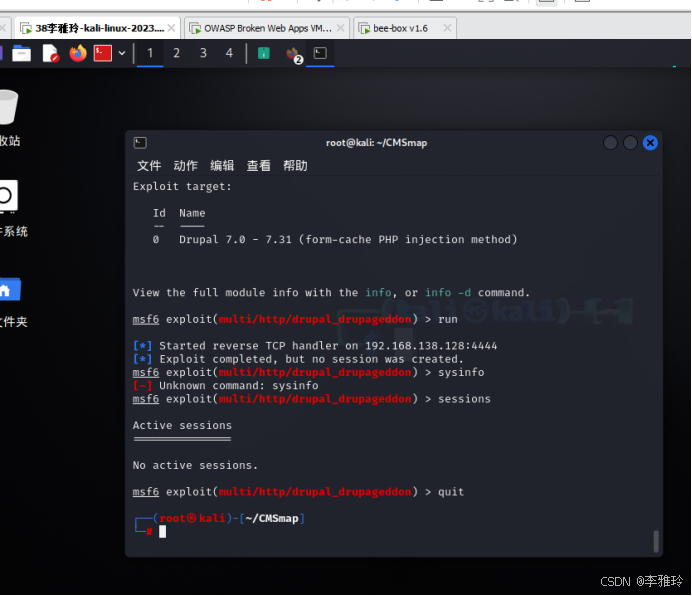Open the 编辑 menu in terminal
The width and height of the screenshot is (692, 596).
pos(222,166)
